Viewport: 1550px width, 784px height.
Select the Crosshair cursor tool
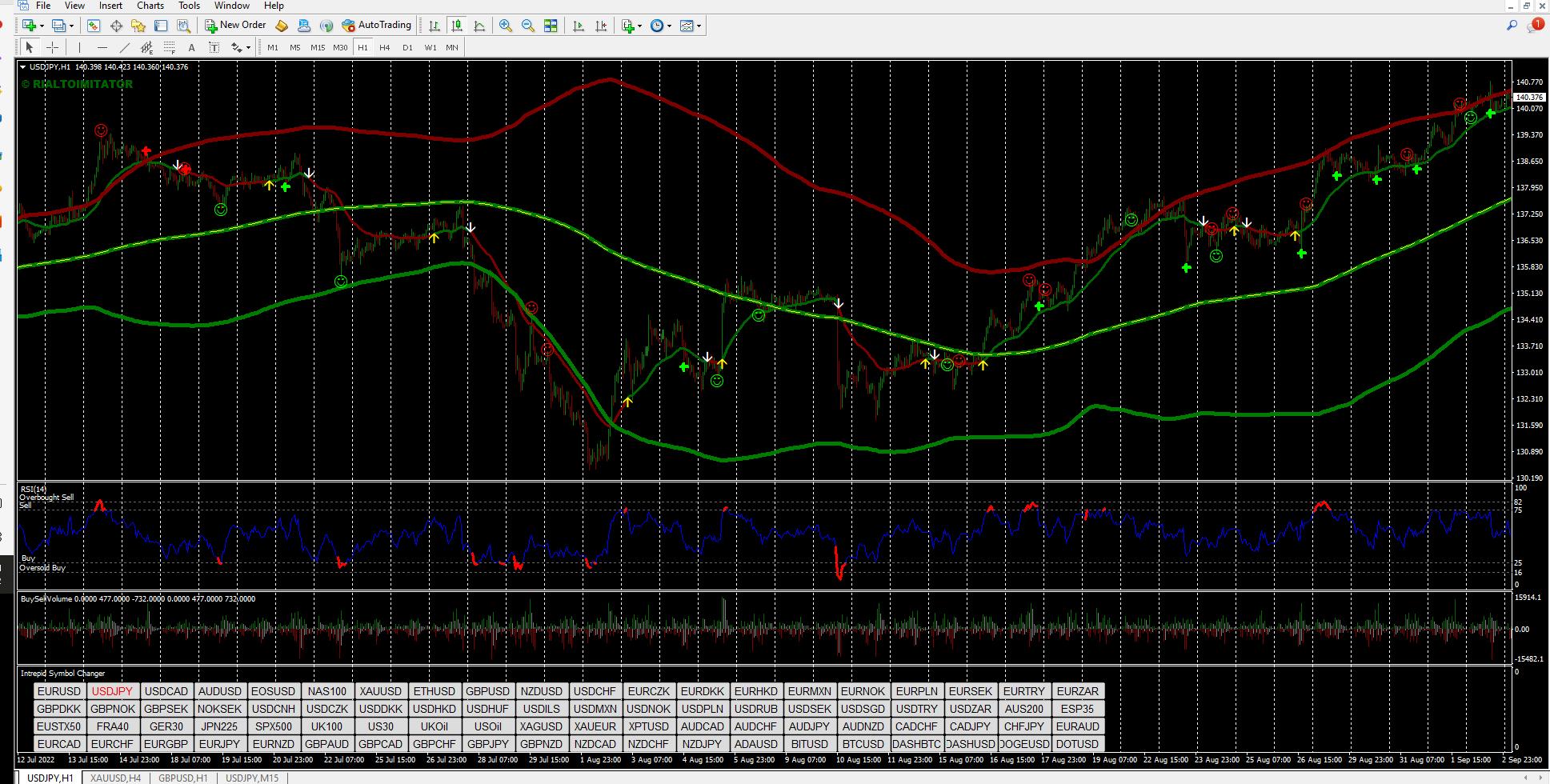[x=52, y=47]
